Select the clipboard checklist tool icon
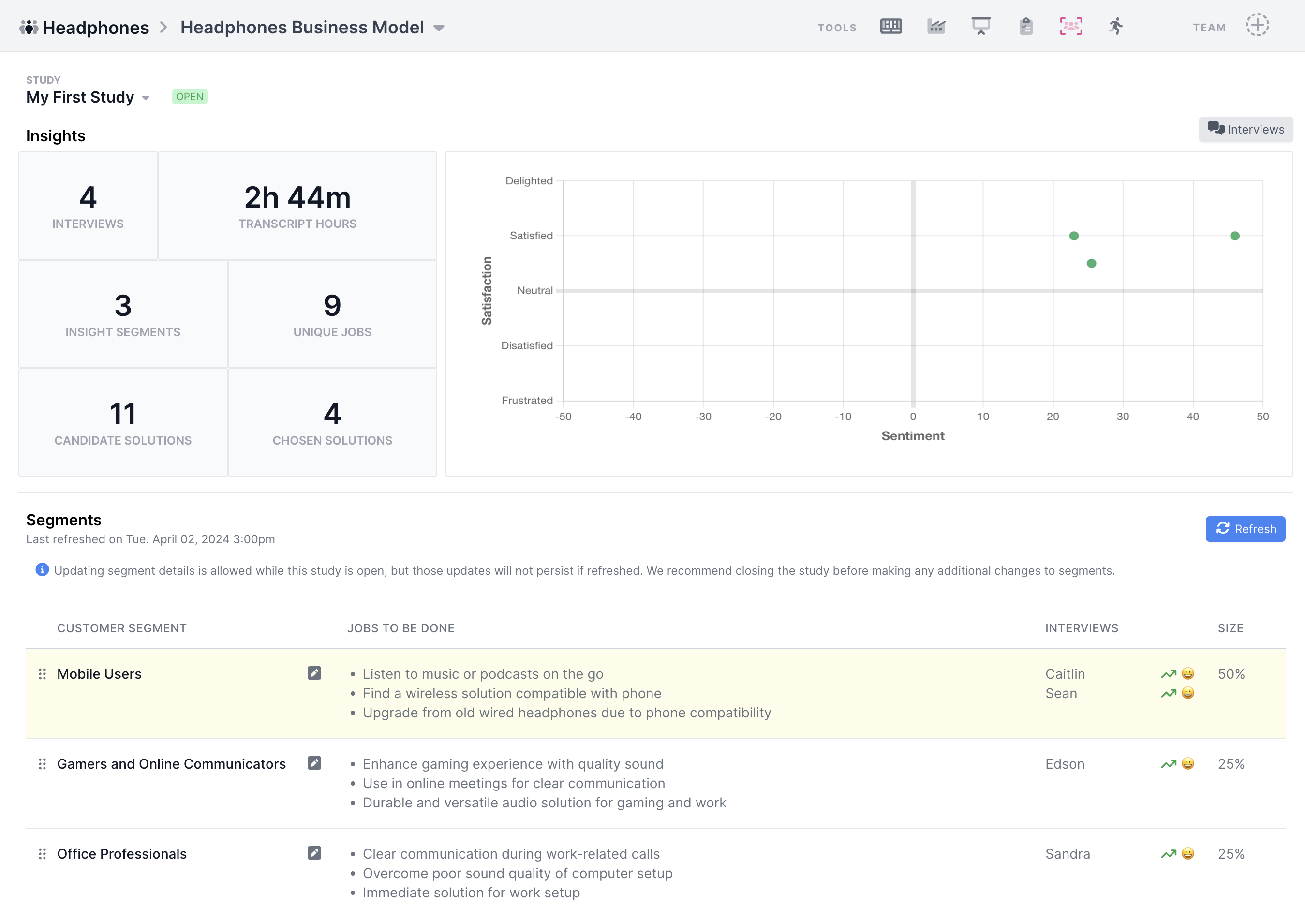The height and width of the screenshot is (924, 1305). (x=1026, y=26)
